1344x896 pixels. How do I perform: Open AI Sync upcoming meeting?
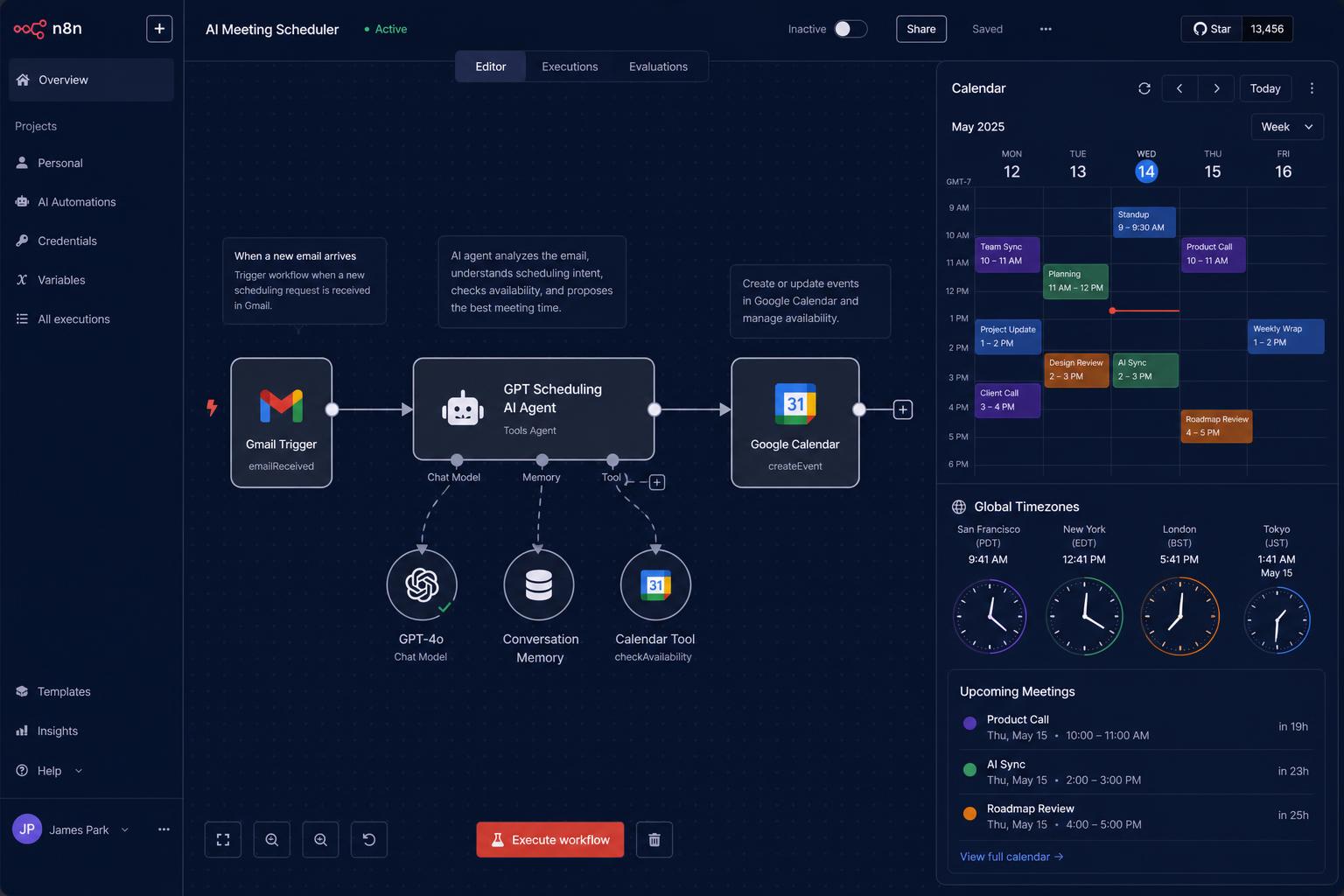[x=1136, y=772]
